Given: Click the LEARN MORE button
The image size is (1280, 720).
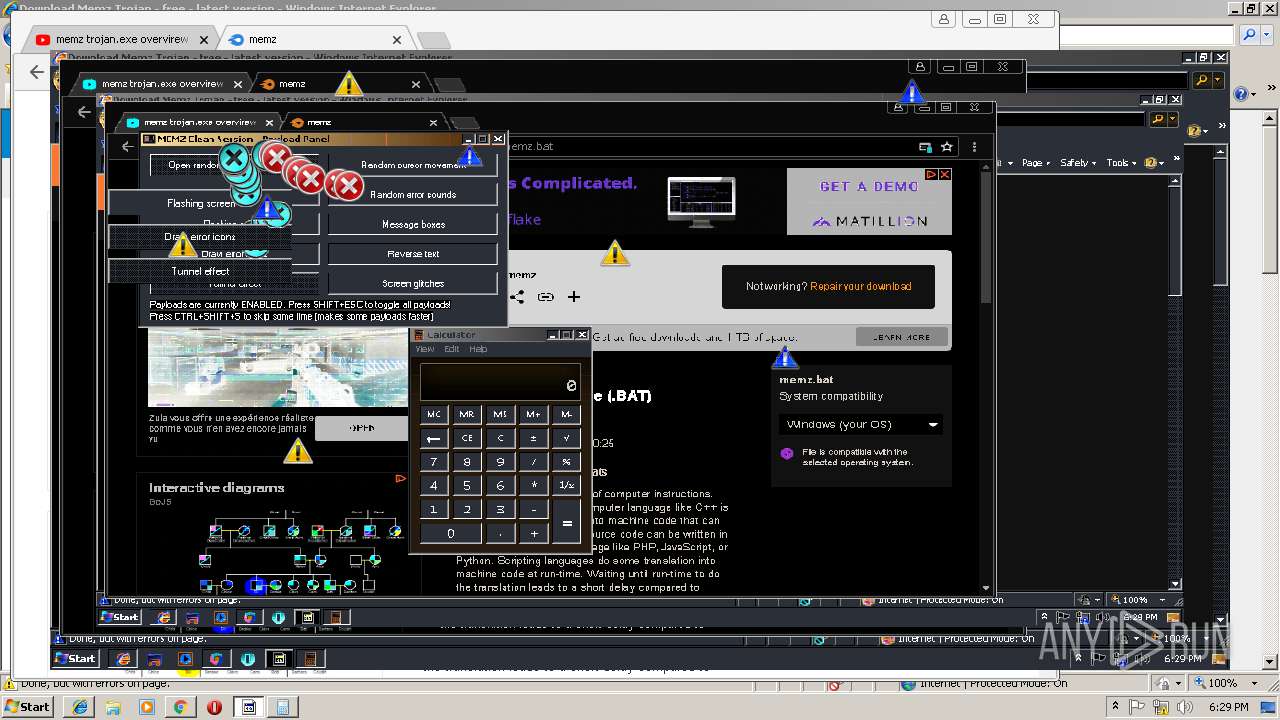Looking at the screenshot, I should (901, 337).
